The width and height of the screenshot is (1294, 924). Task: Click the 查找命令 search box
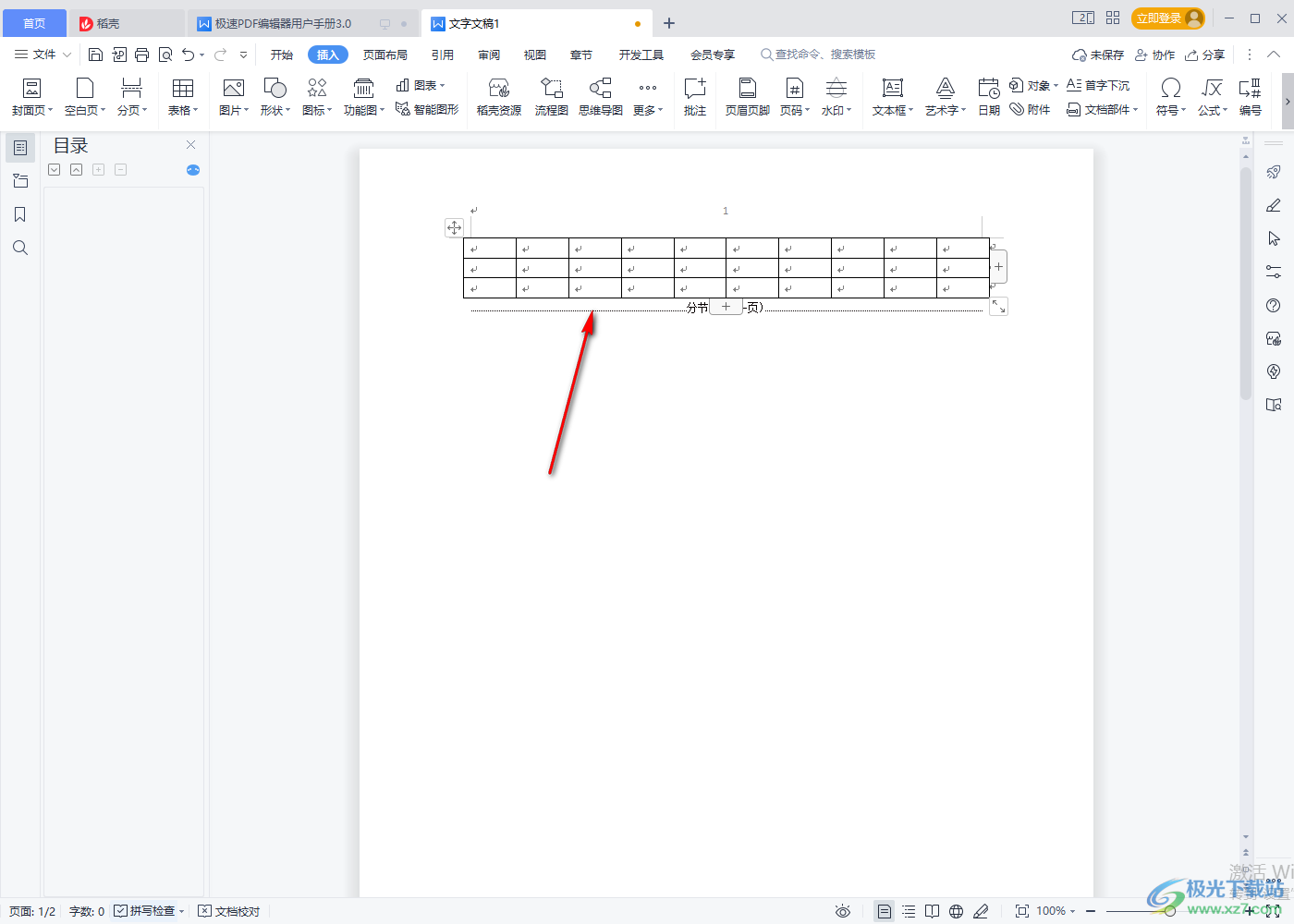point(819,55)
